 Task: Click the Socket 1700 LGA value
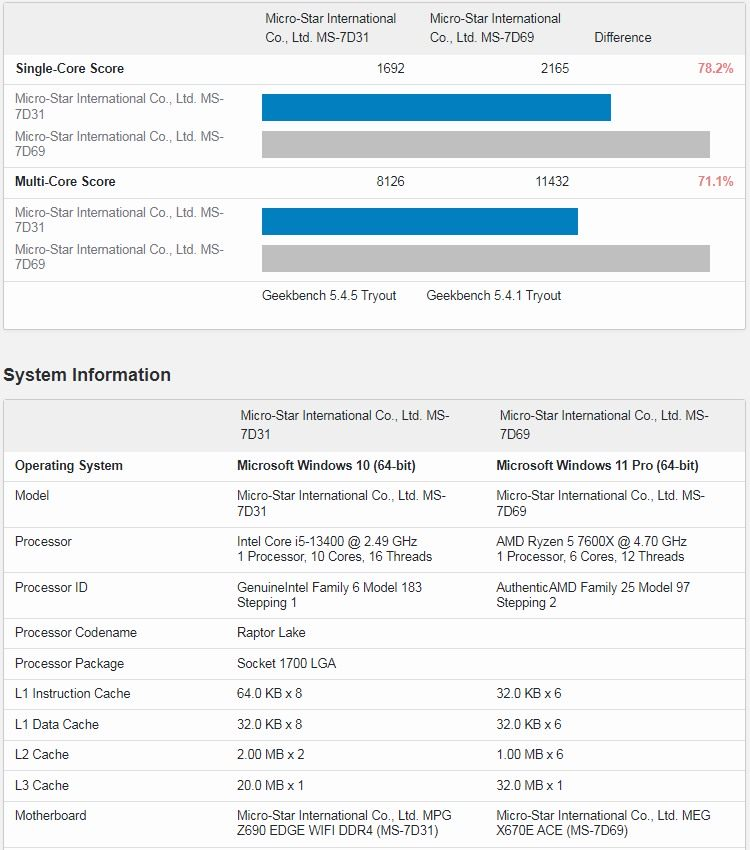[286, 664]
